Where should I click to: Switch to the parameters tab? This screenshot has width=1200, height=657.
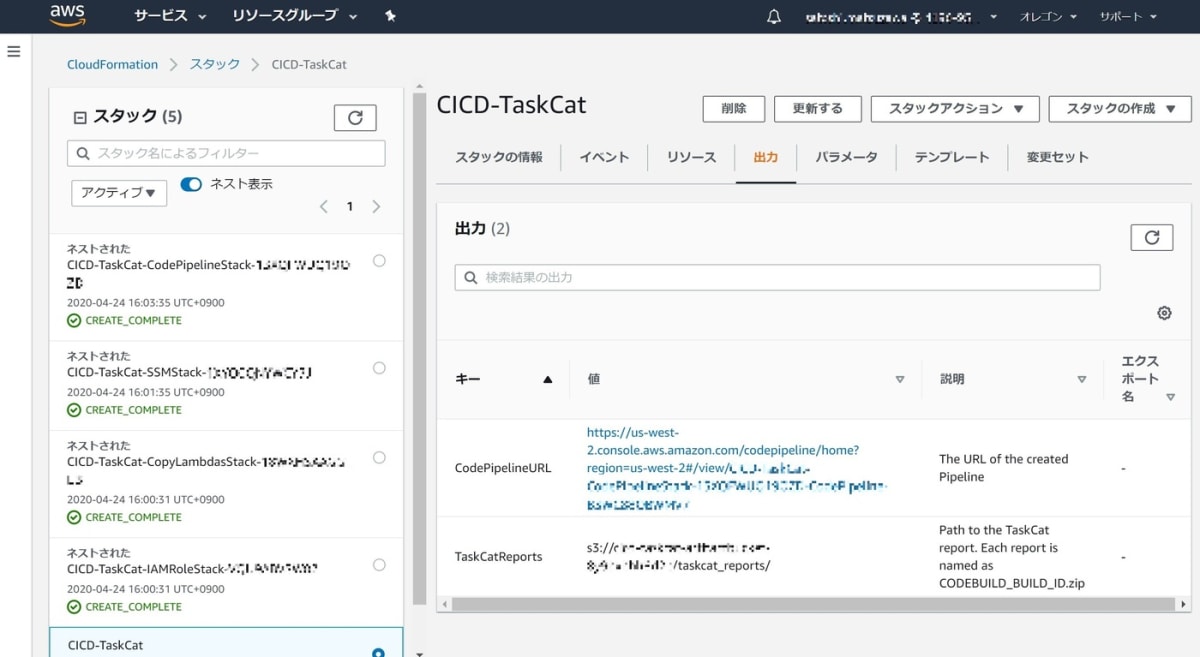pos(846,158)
